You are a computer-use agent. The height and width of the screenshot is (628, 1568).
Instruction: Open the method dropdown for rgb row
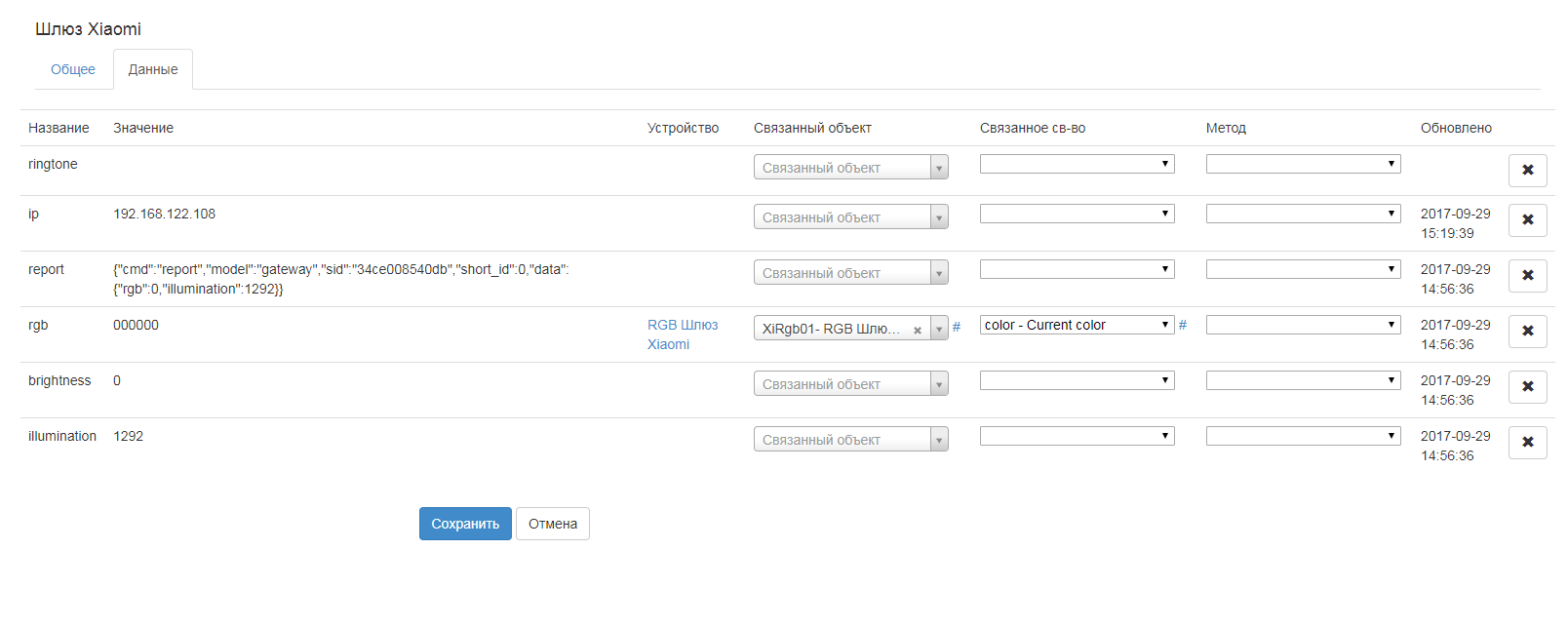pos(1303,325)
